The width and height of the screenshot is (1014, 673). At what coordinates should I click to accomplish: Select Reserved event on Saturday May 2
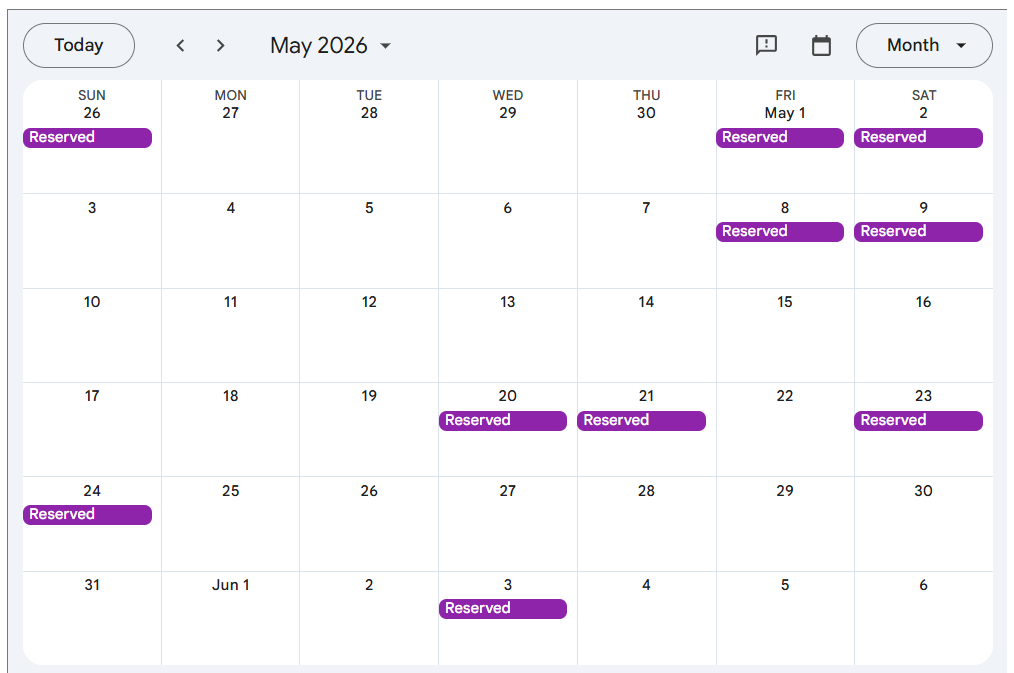pyautogui.click(x=918, y=138)
